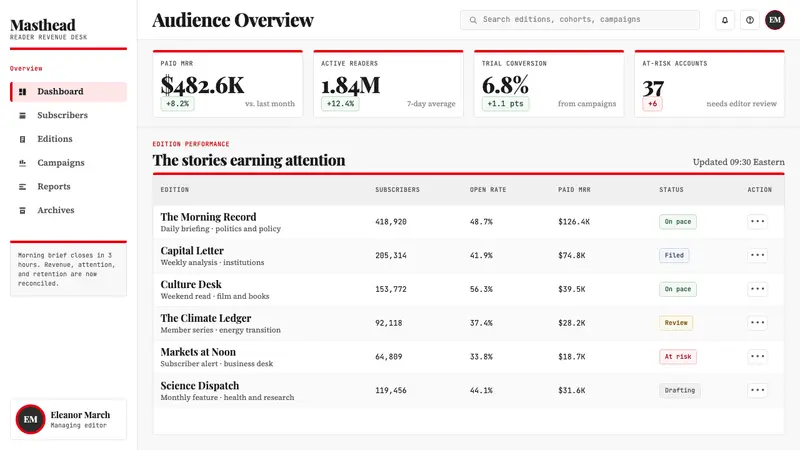Viewport: 800px width, 450px height.
Task: Open actions menu for The Morning Record
Action: [757, 221]
